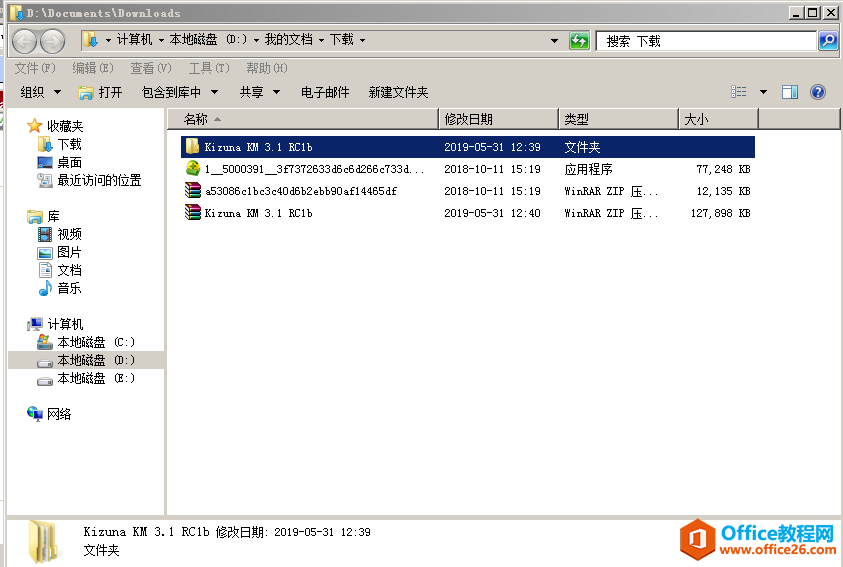Click the 文件夹 type cell in the file list
The width and height of the screenshot is (843, 567).
click(x=582, y=147)
